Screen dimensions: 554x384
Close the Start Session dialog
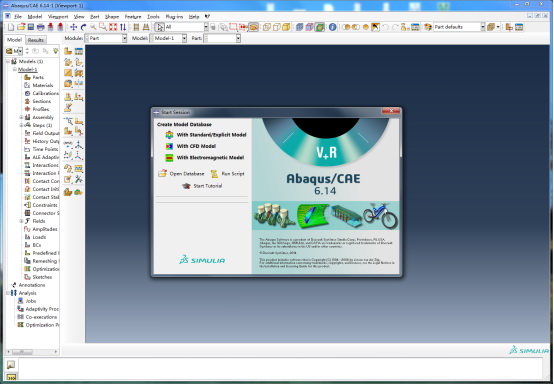click(391, 111)
